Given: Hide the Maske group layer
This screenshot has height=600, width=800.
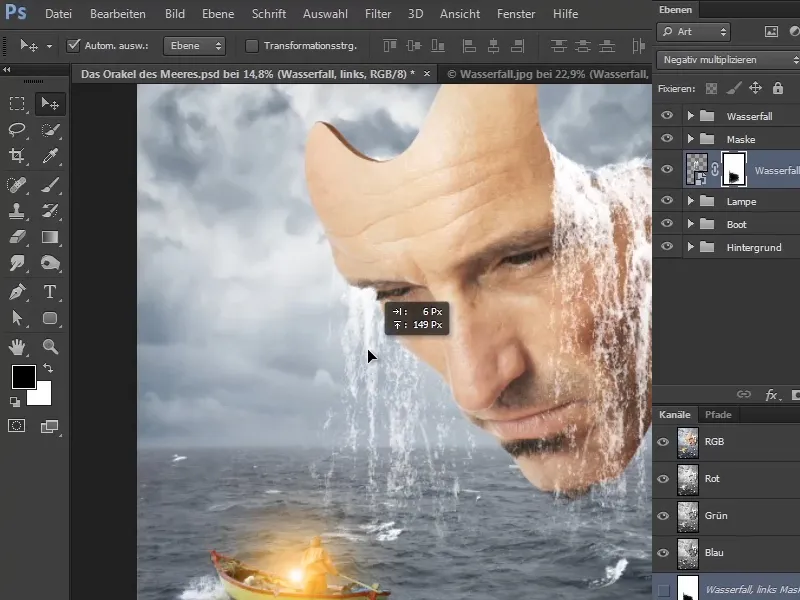Looking at the screenshot, I should pyautogui.click(x=667, y=139).
